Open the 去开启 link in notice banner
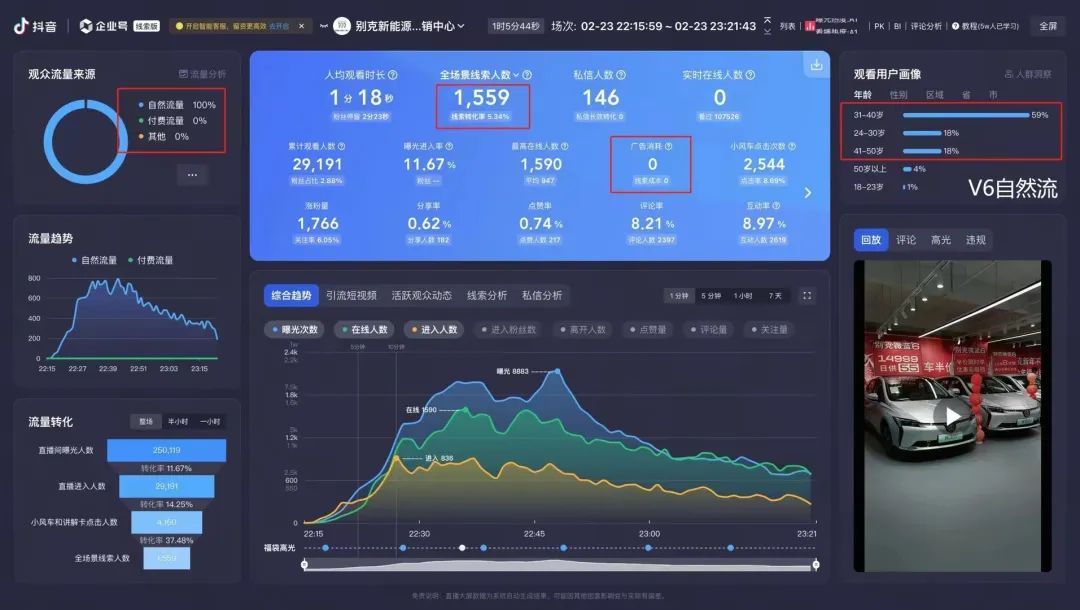Viewport: 1080px width, 610px height. (279, 26)
